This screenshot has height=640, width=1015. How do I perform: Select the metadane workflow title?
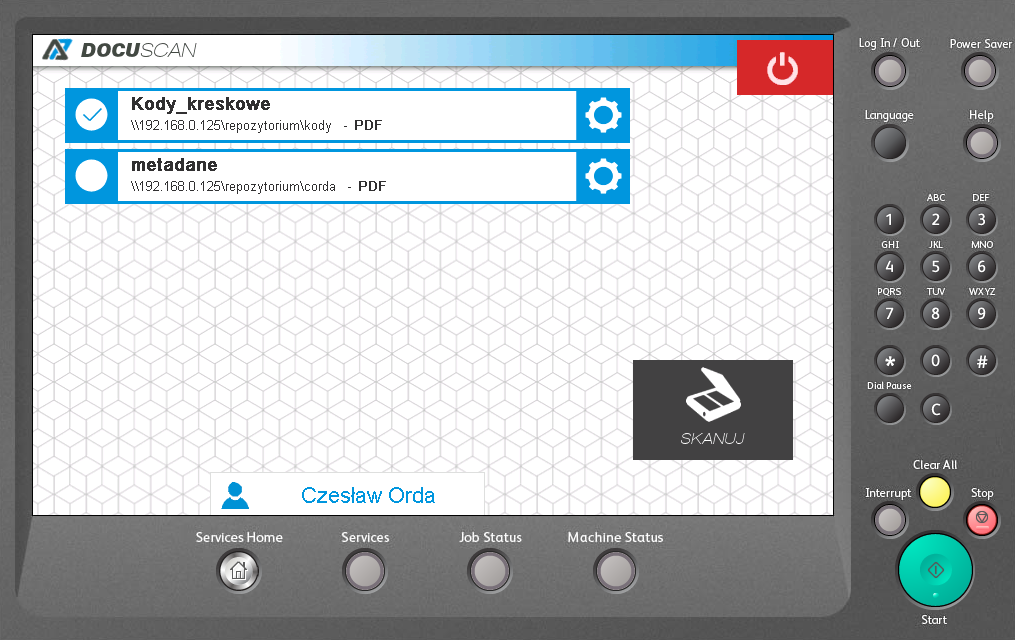coord(174,164)
